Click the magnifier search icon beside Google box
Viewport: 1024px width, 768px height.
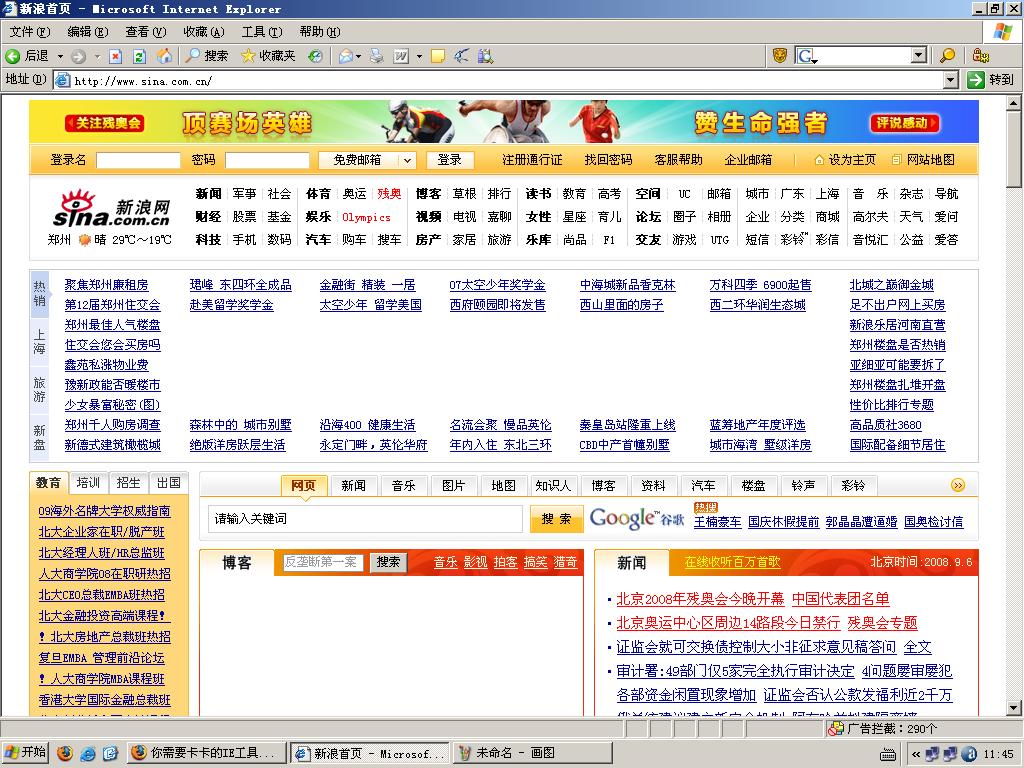(947, 56)
